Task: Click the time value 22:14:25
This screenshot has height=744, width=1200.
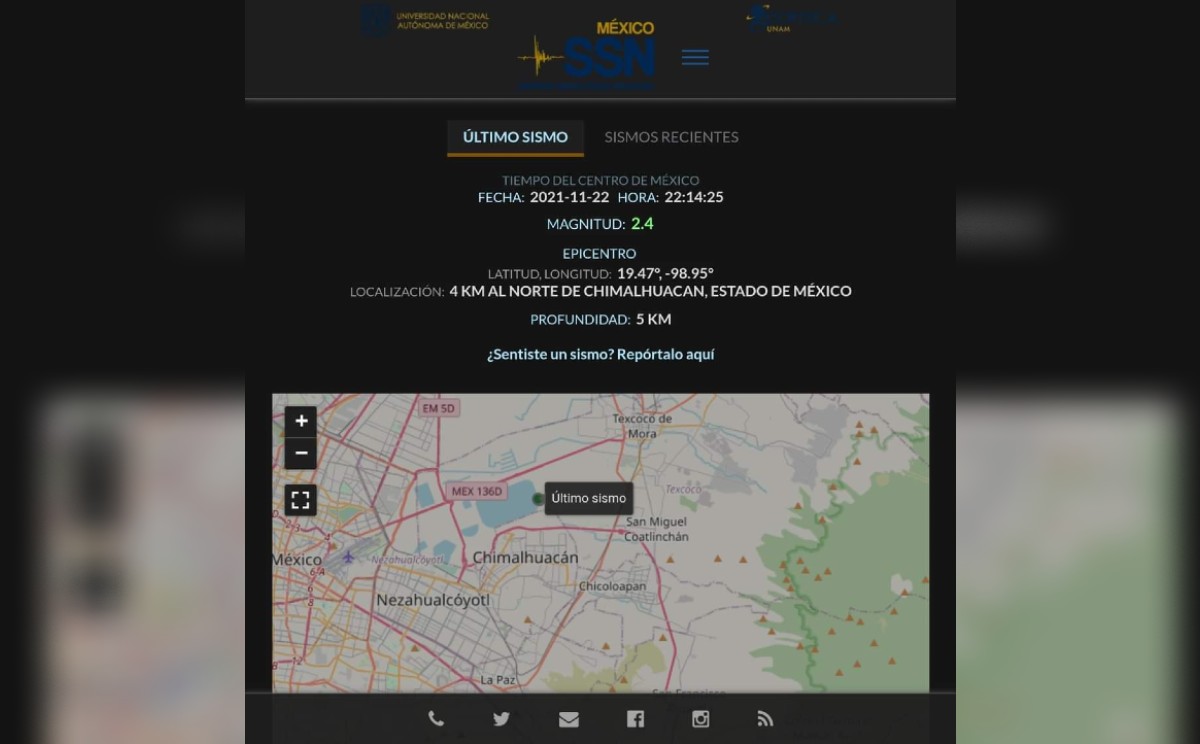Action: (x=694, y=197)
